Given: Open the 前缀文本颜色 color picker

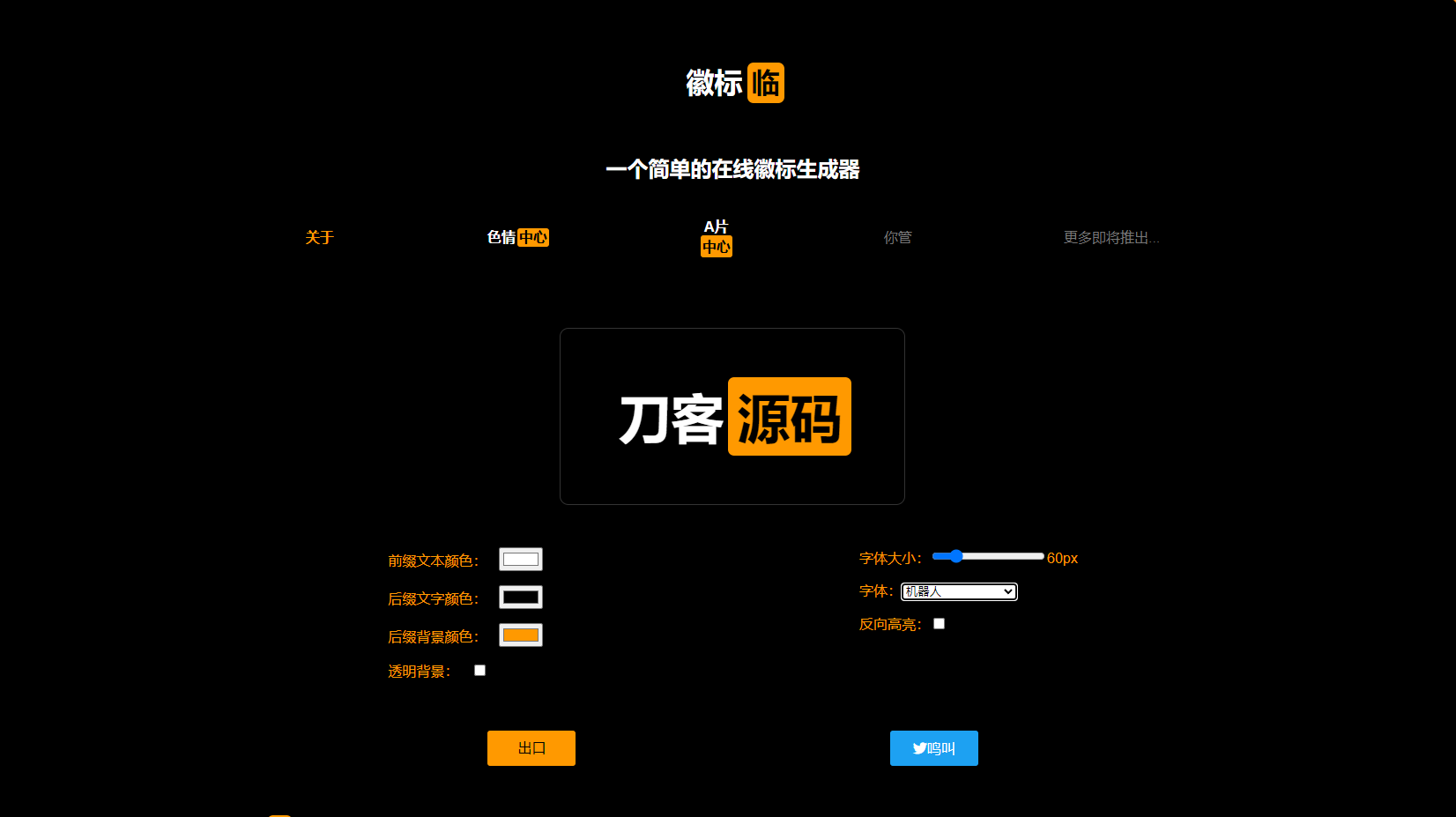Looking at the screenshot, I should [520, 558].
